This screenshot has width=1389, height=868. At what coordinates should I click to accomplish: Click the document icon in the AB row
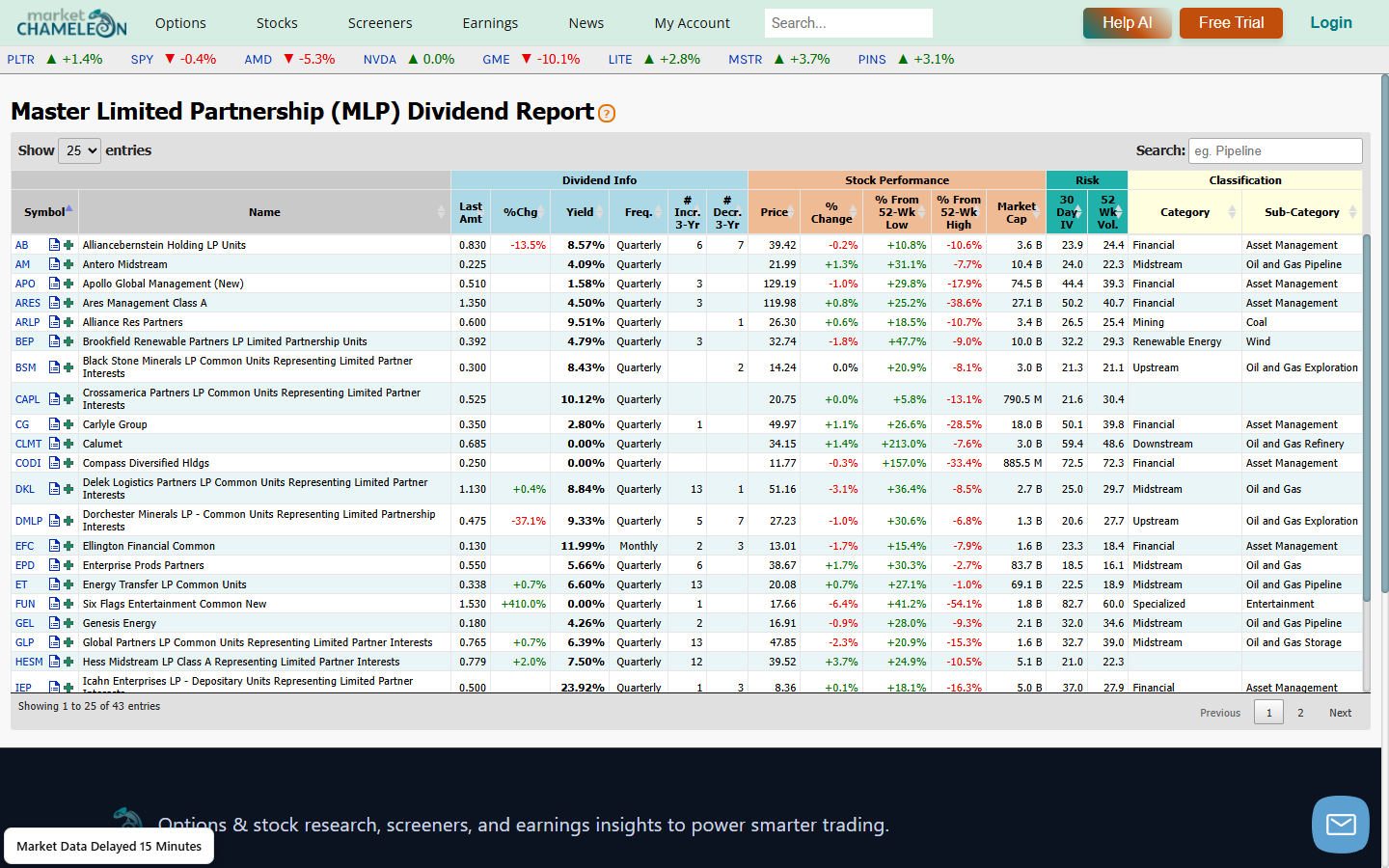(x=55, y=245)
